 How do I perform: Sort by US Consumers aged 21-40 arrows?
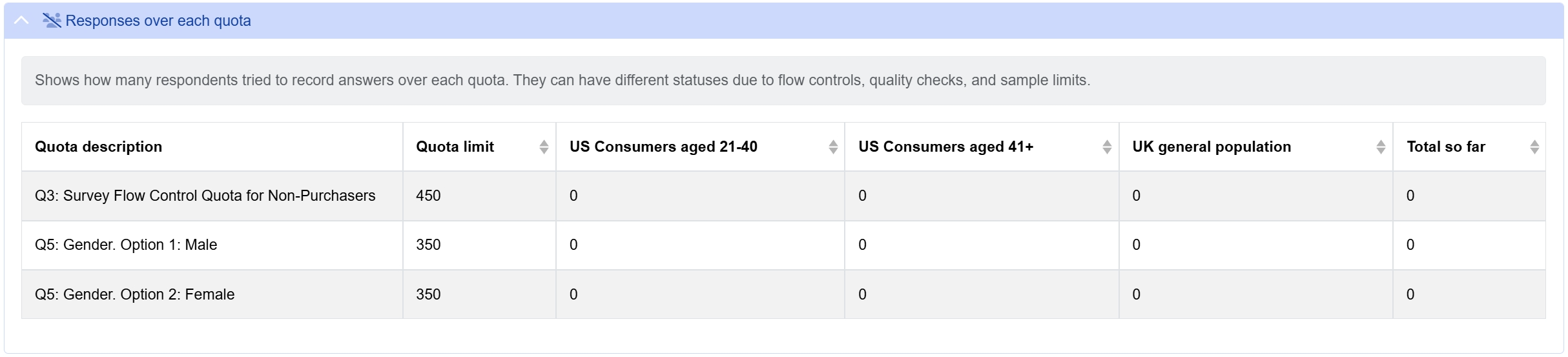[x=833, y=147]
